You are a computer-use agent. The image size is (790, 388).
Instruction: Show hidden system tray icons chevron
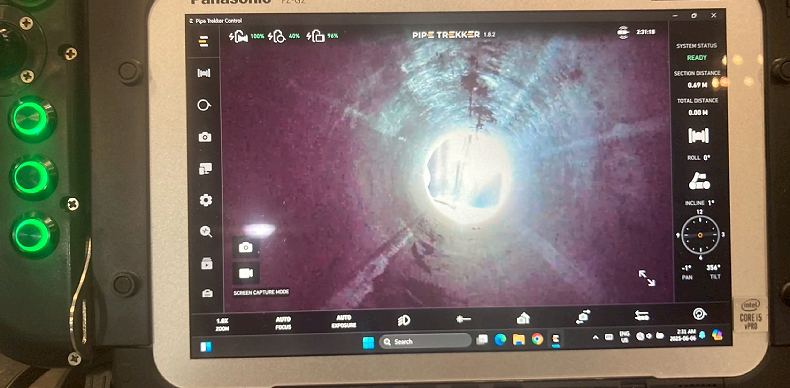[596, 337]
